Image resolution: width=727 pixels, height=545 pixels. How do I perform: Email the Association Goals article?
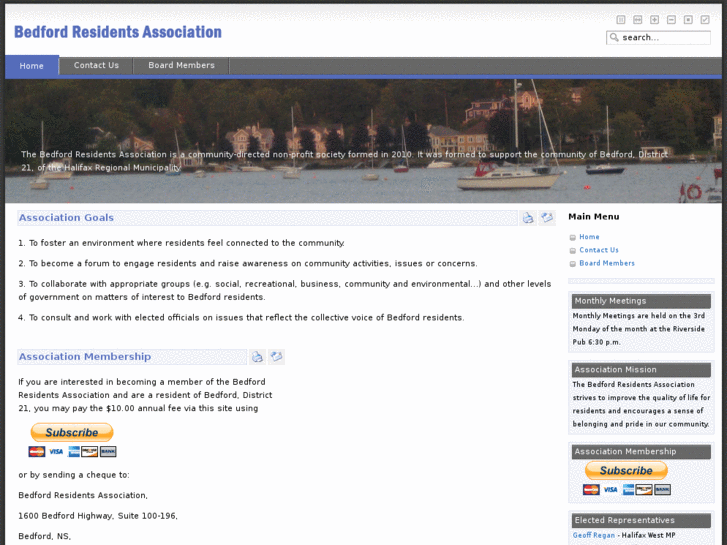[x=547, y=217]
